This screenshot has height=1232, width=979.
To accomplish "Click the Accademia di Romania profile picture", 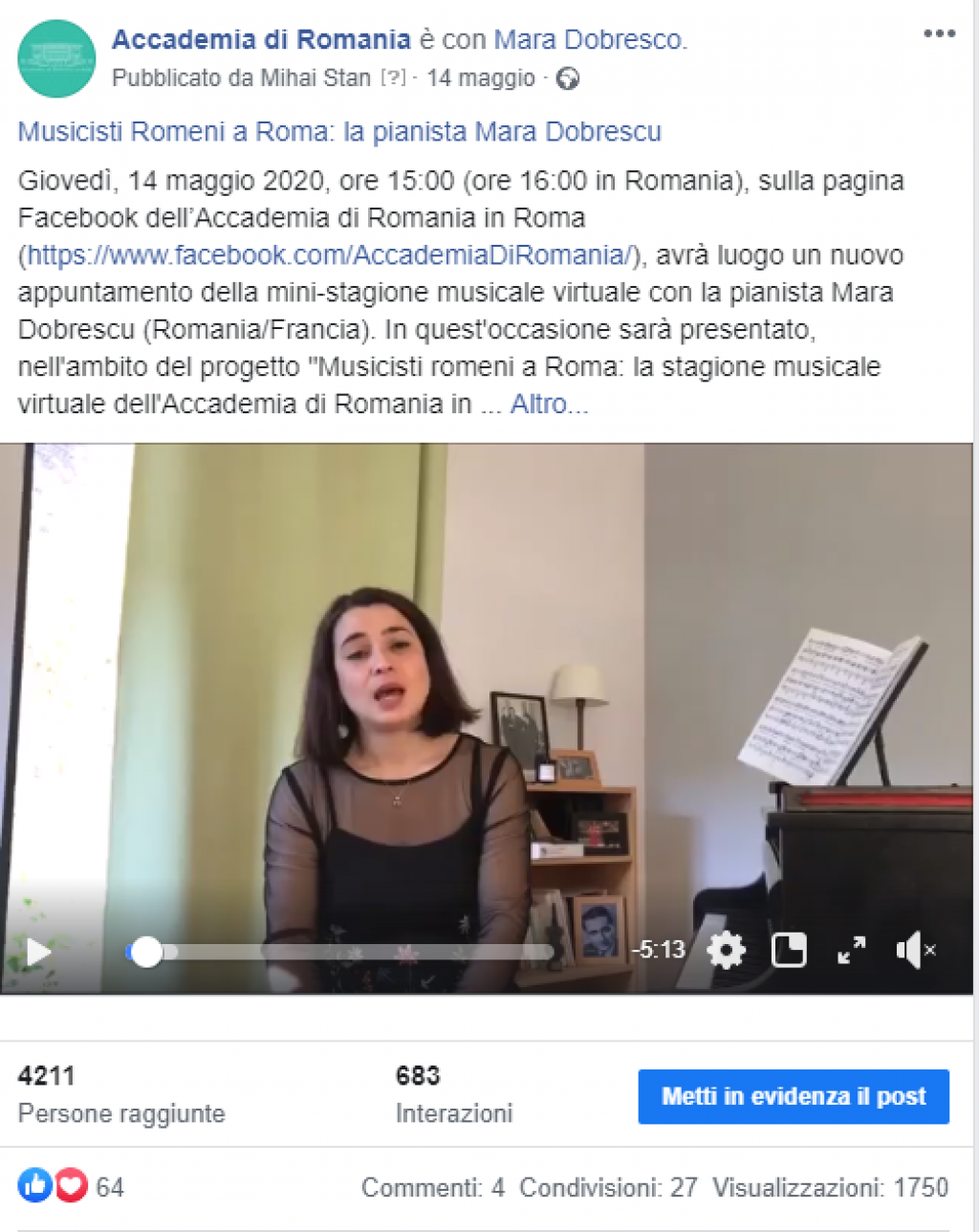I will click(56, 58).
